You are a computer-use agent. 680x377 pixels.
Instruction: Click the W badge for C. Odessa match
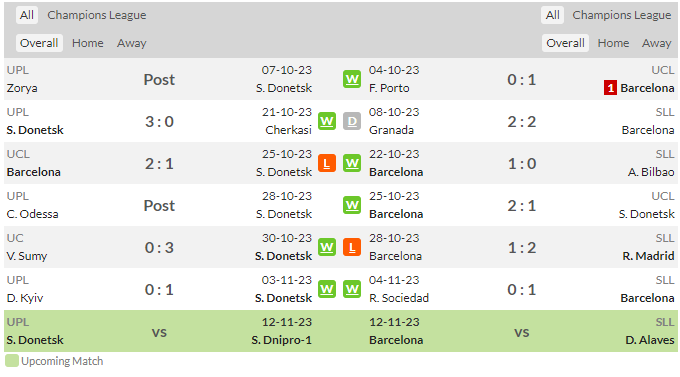(352, 205)
